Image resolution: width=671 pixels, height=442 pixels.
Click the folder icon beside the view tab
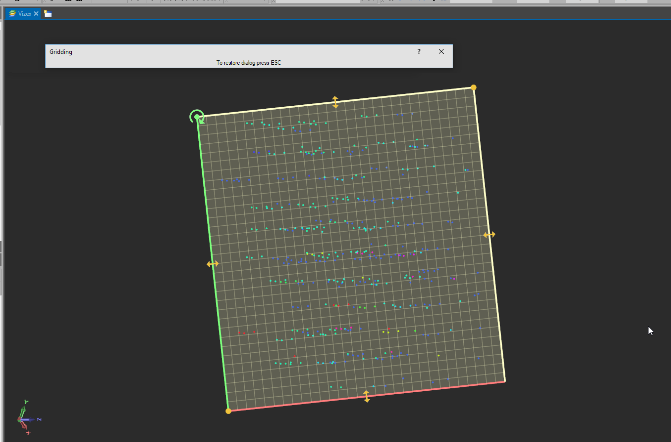(x=47, y=14)
